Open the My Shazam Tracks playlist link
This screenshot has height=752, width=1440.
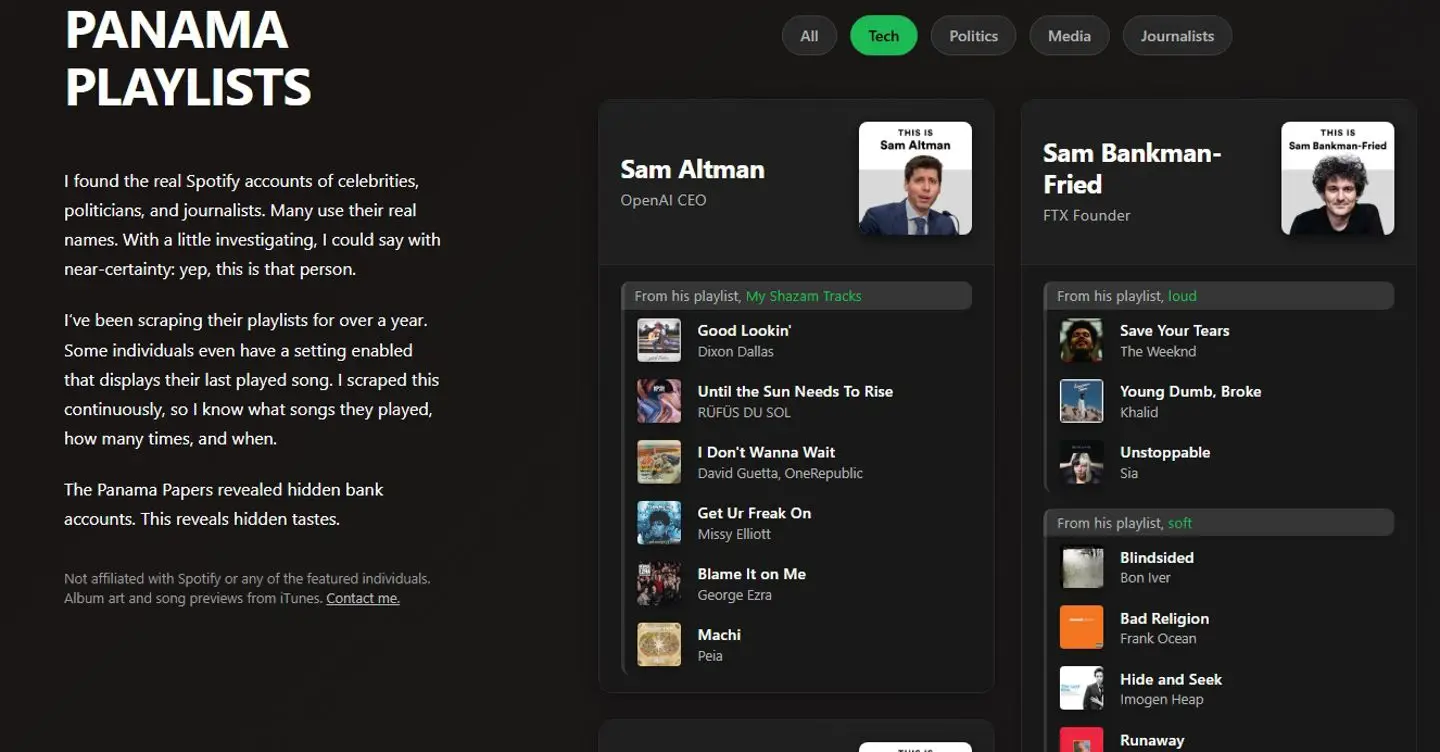click(x=803, y=296)
